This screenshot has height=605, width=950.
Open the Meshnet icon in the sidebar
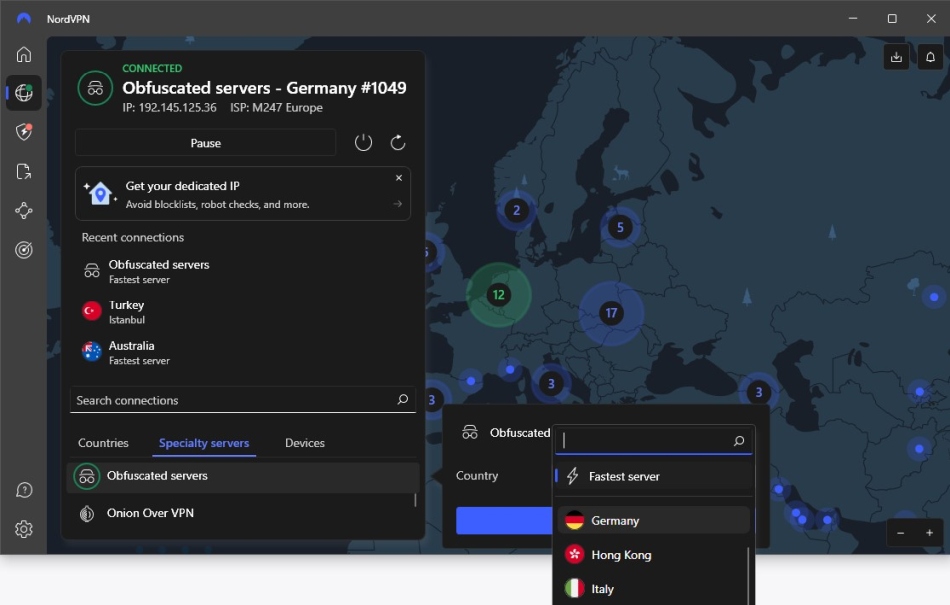coord(24,211)
